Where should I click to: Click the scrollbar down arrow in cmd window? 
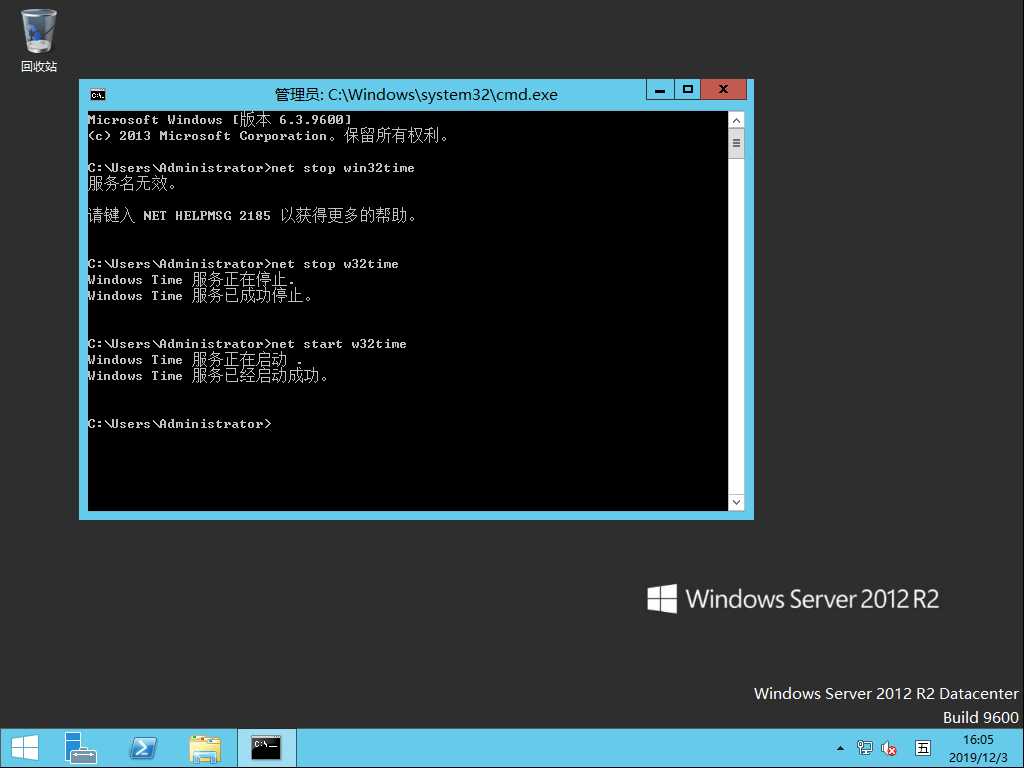(736, 502)
